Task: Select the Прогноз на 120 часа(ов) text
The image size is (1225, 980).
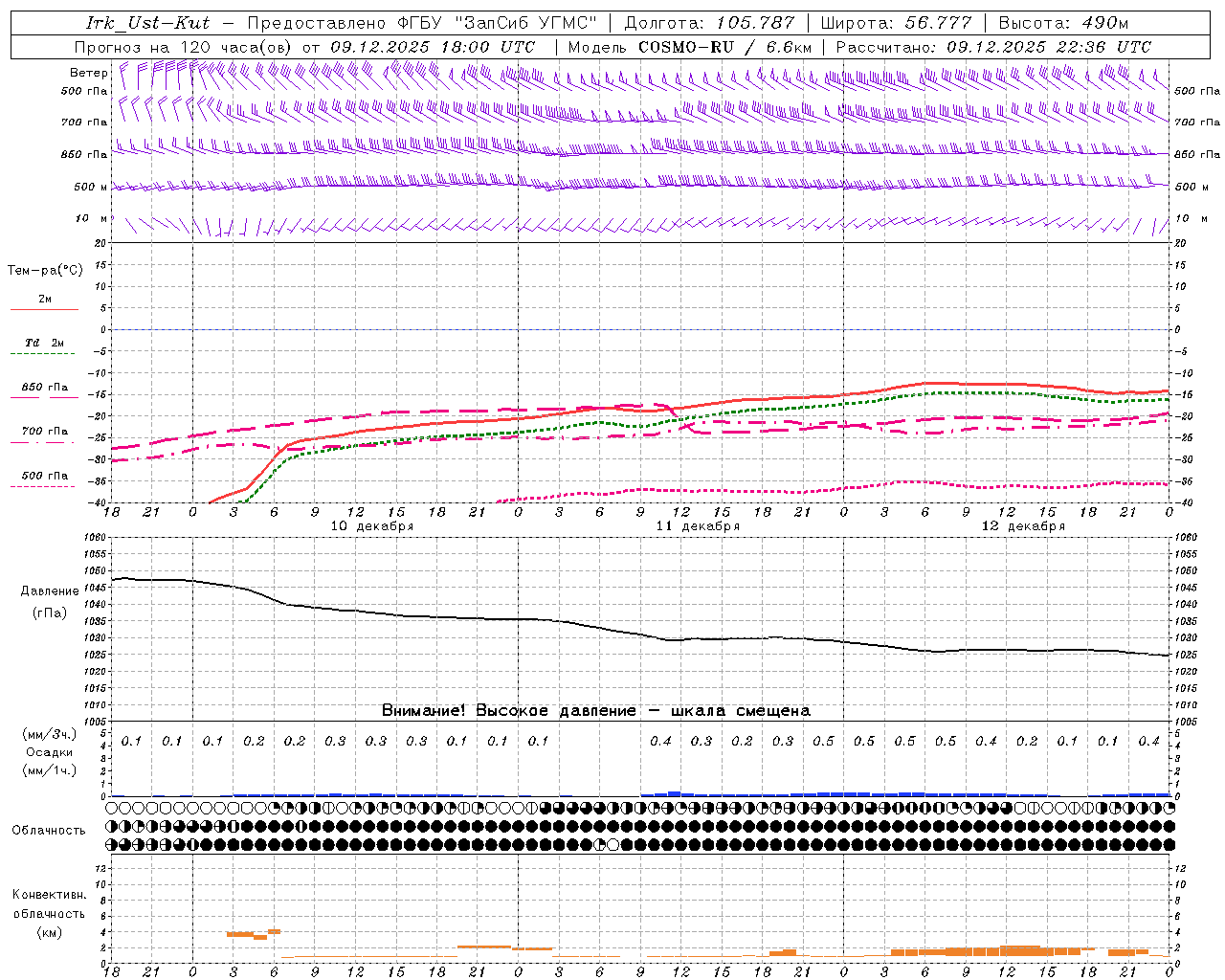Action: [186, 47]
